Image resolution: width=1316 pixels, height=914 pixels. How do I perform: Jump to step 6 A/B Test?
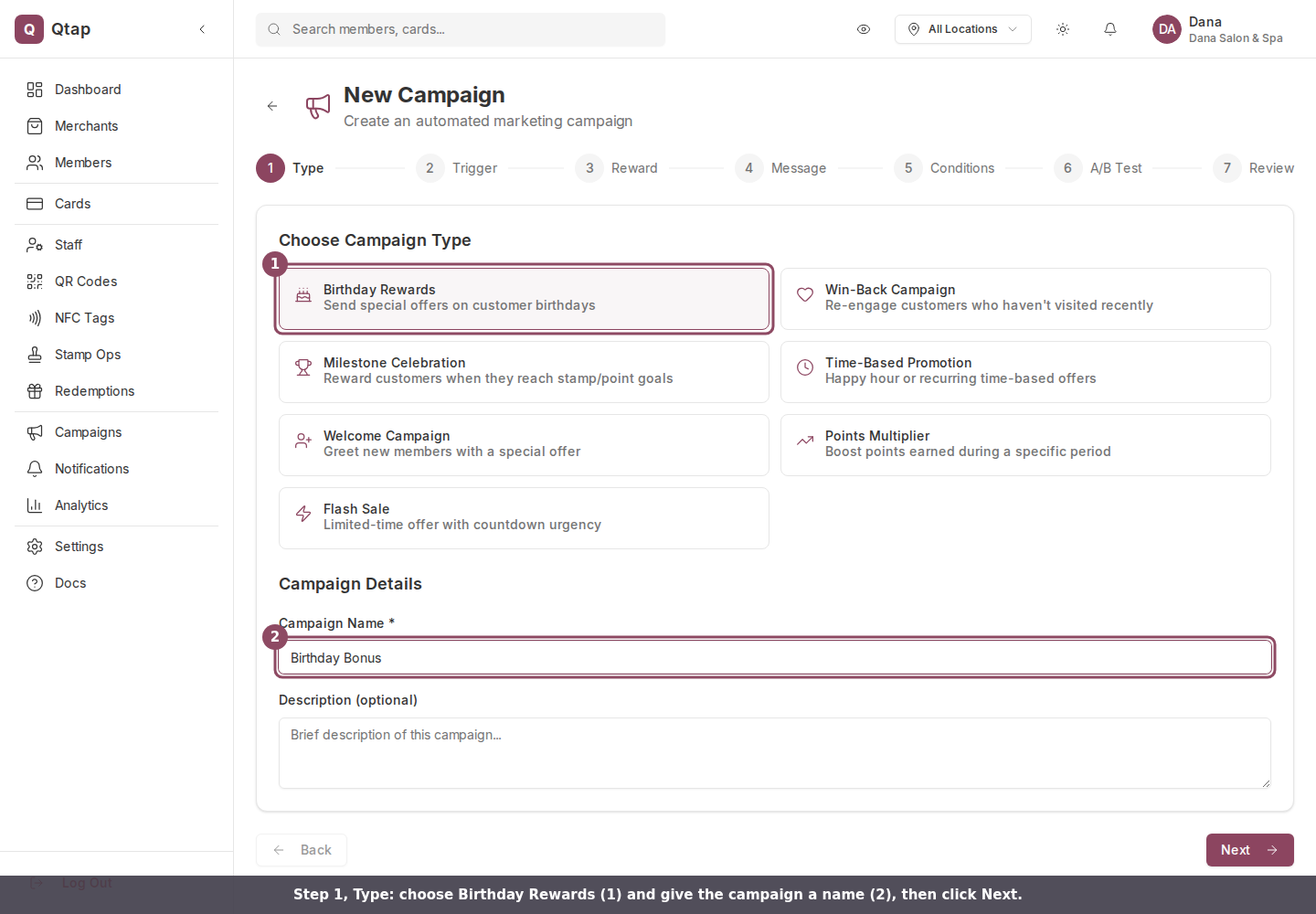coord(1098,168)
